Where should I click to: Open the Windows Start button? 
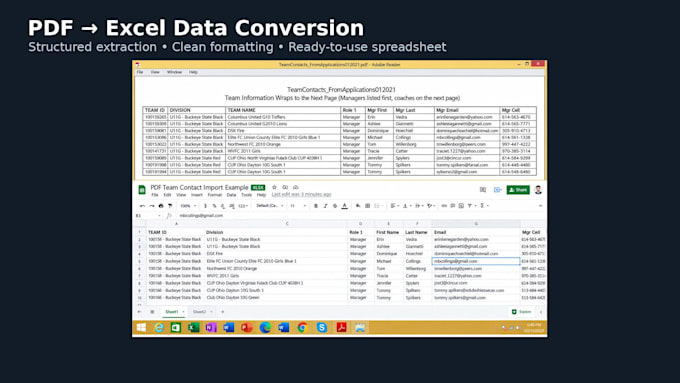tap(141, 327)
